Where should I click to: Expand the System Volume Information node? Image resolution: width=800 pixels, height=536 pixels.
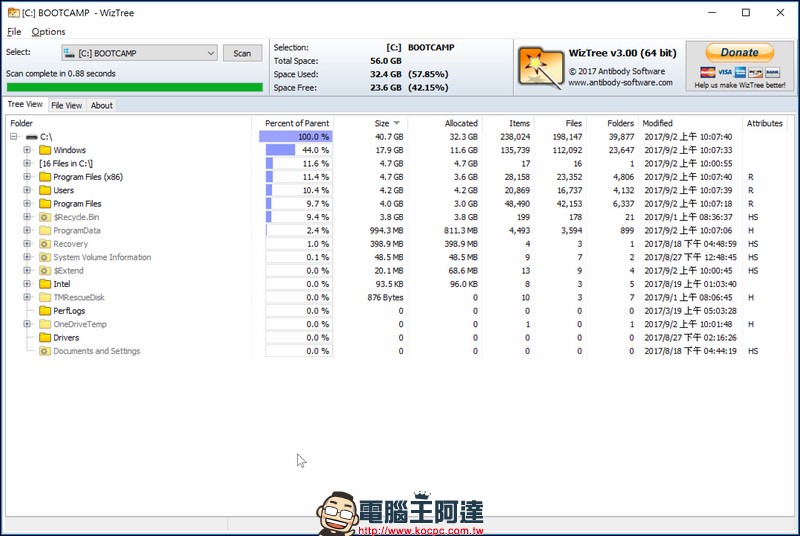[x=27, y=257]
